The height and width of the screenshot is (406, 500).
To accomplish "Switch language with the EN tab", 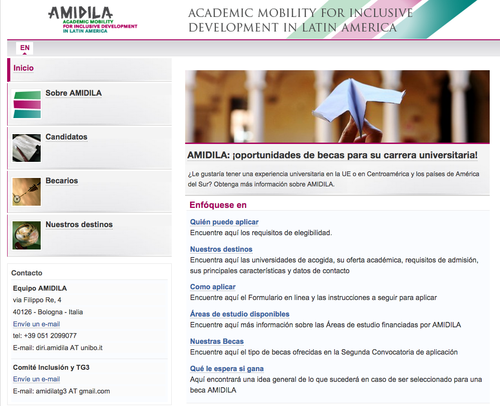I will pos(25,48).
